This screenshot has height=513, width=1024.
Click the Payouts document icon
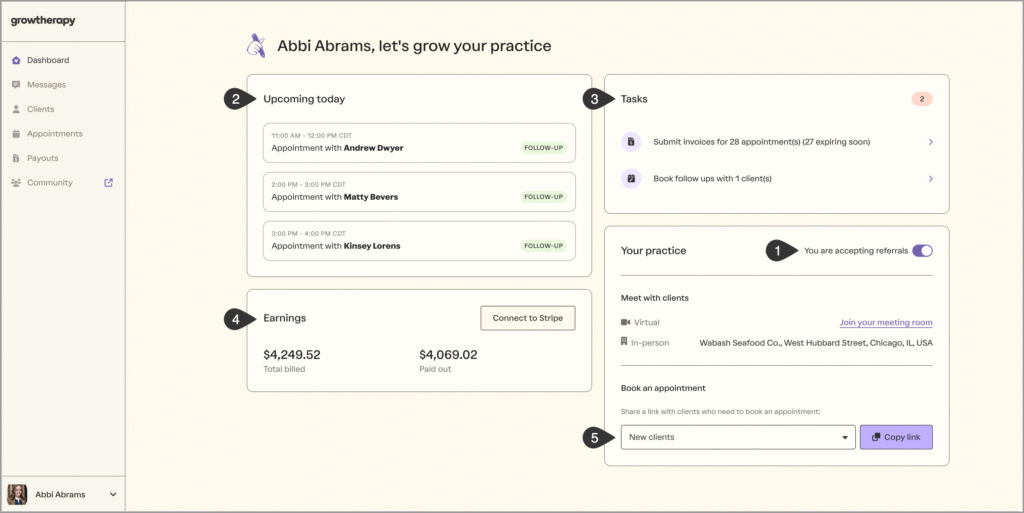pyautogui.click(x=16, y=158)
